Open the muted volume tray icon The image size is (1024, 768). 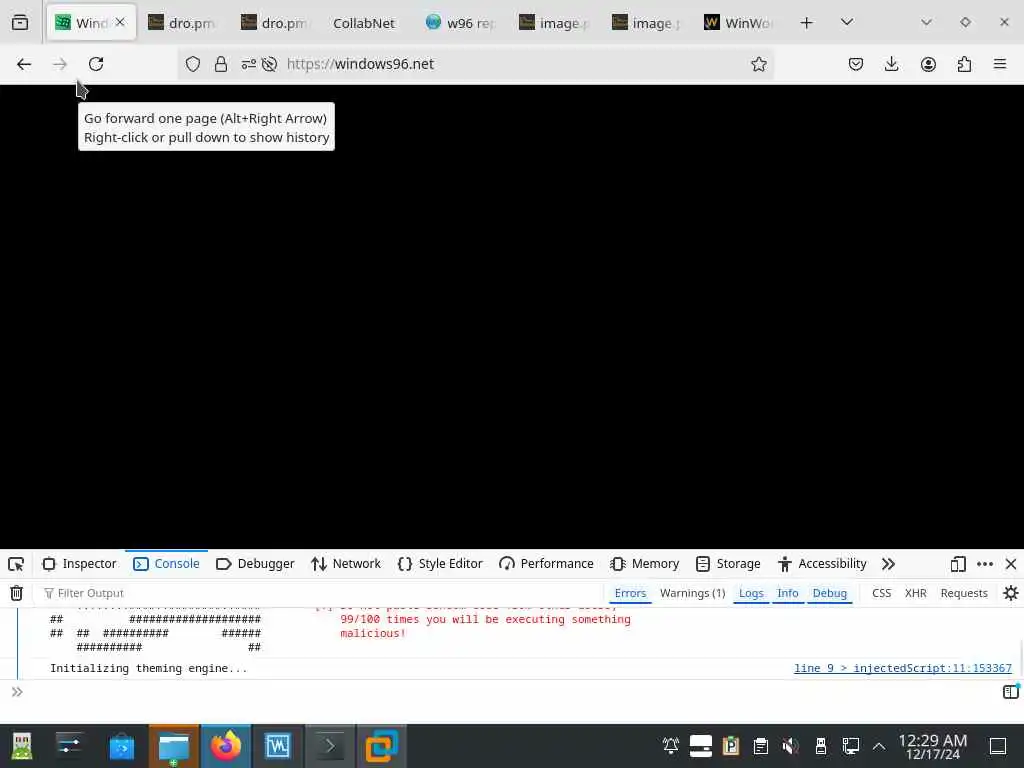790,746
